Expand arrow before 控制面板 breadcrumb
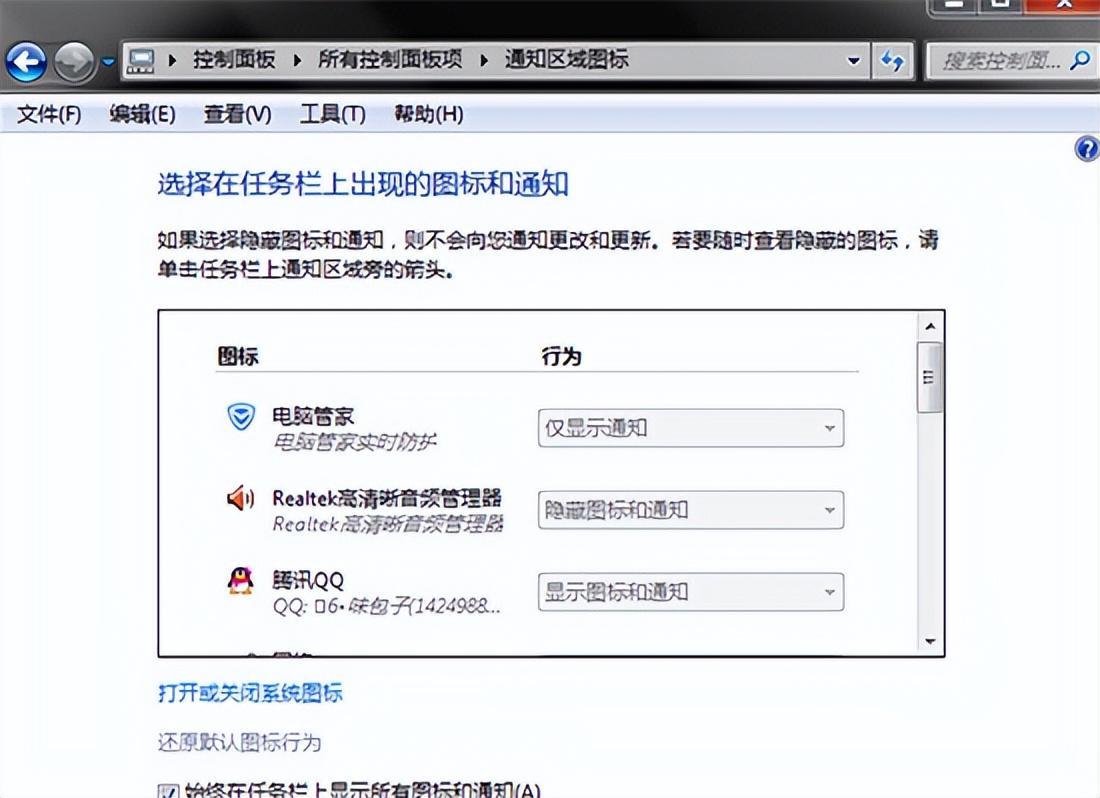 coord(172,60)
